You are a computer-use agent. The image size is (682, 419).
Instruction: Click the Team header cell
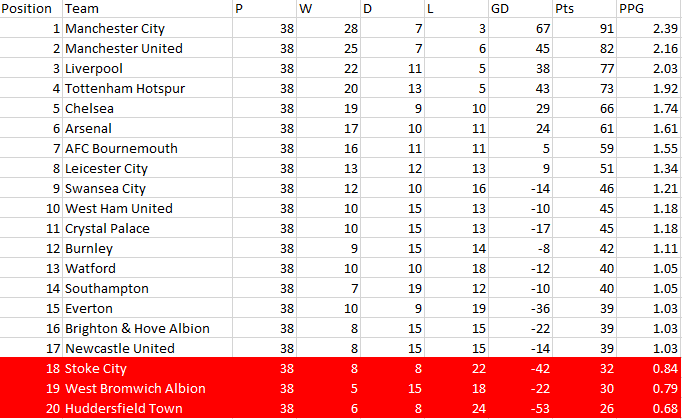click(147, 9)
